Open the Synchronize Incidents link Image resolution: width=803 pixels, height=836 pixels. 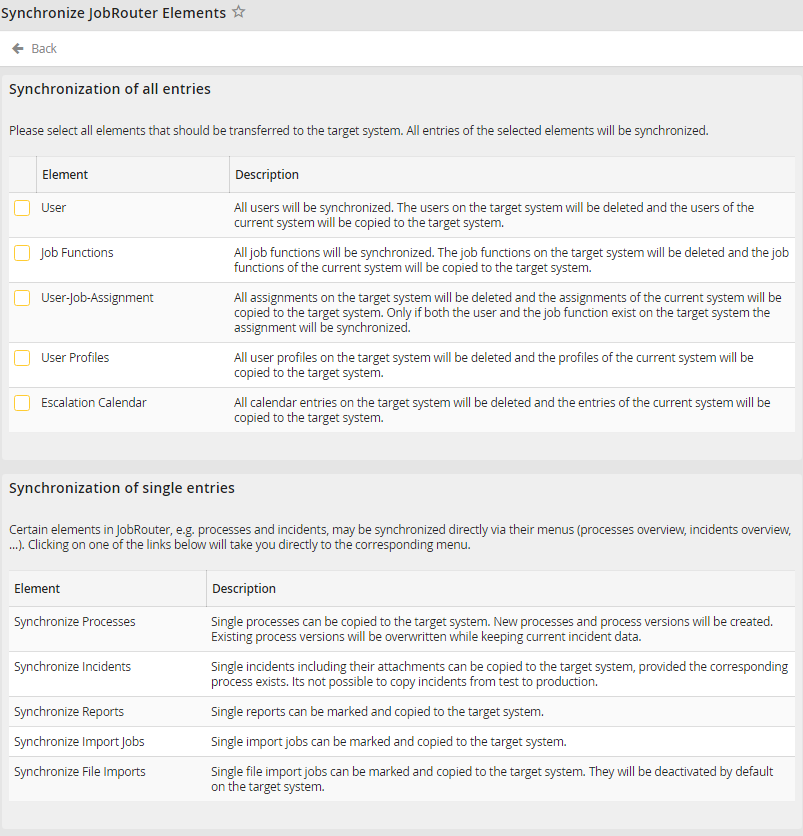73,666
